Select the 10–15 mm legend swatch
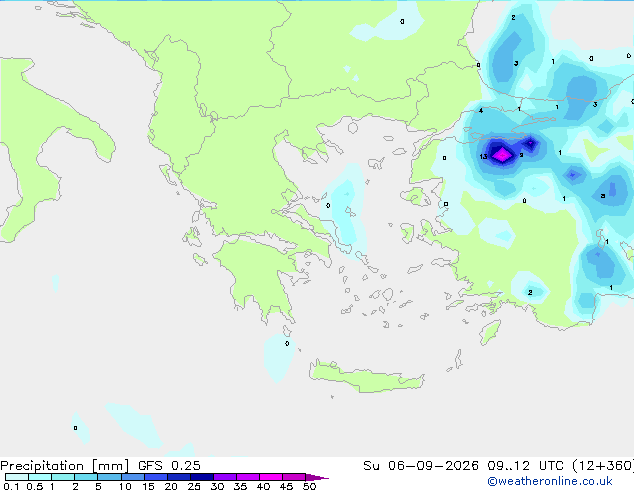 pyautogui.click(x=132, y=477)
